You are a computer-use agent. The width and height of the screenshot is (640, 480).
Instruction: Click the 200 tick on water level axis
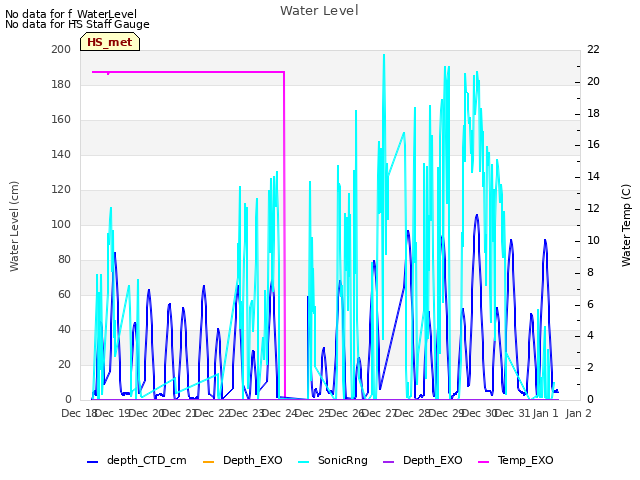pyautogui.click(x=61, y=49)
